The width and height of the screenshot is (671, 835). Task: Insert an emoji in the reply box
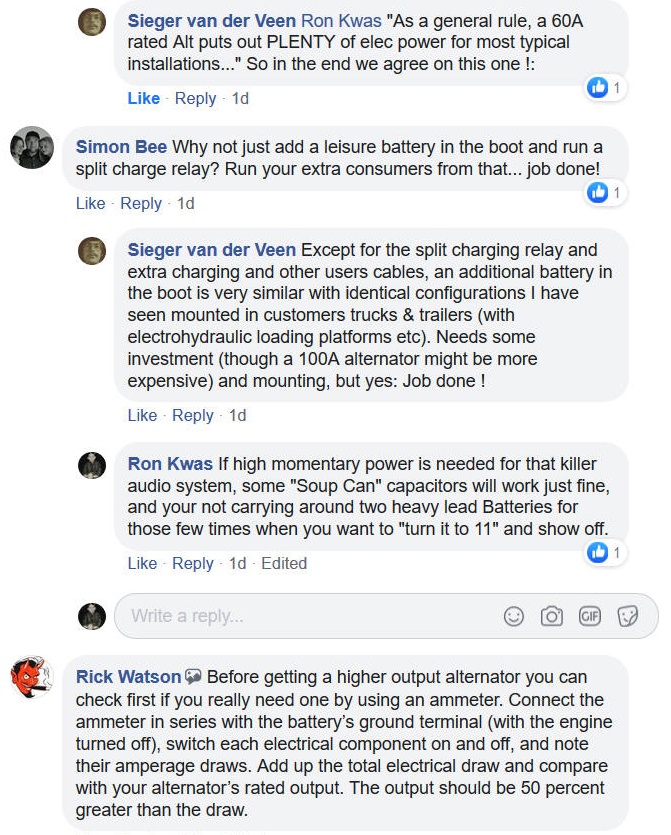[x=514, y=616]
